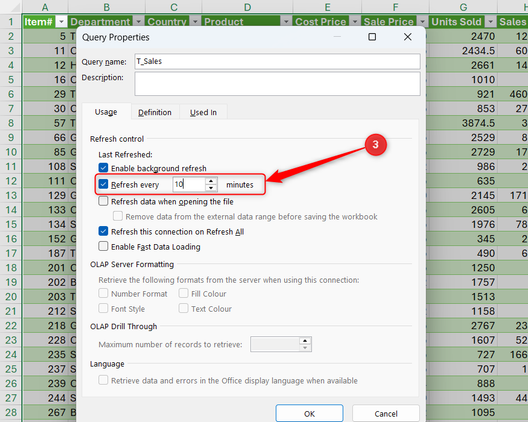
Task: Increase maximum records to retrieve spinner
Action: point(305,340)
